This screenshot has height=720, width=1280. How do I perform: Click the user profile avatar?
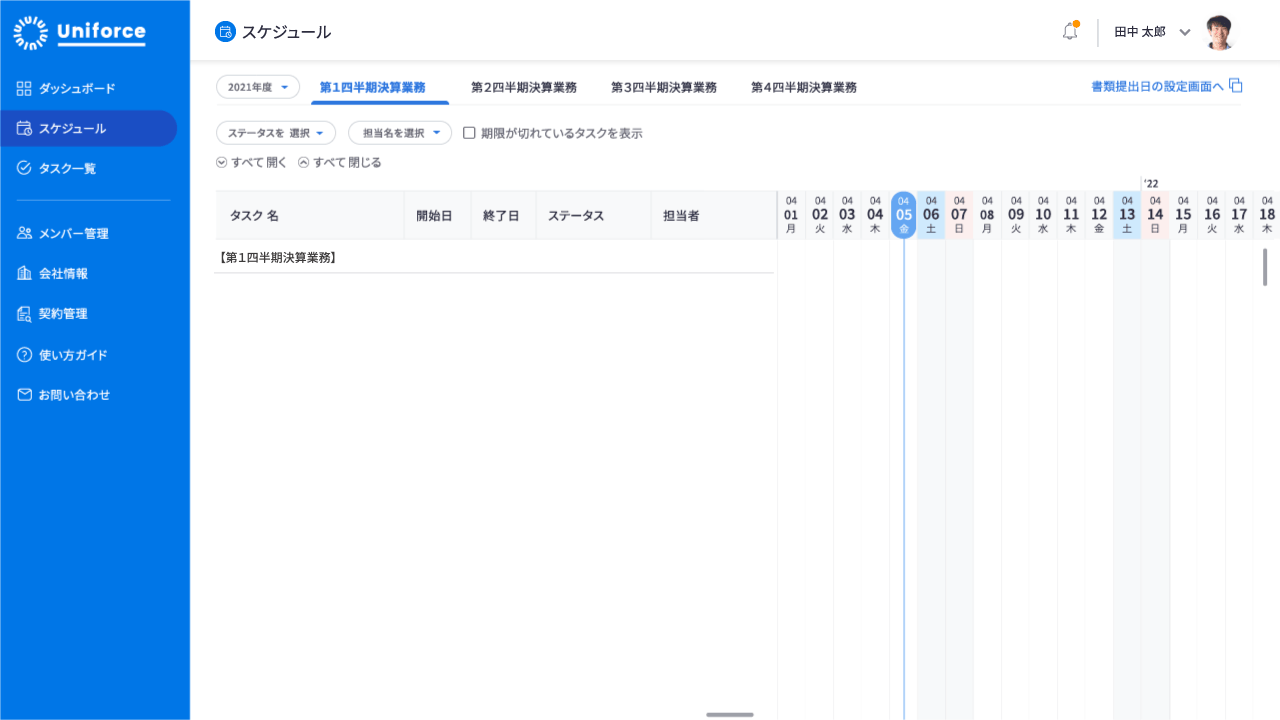1220,32
